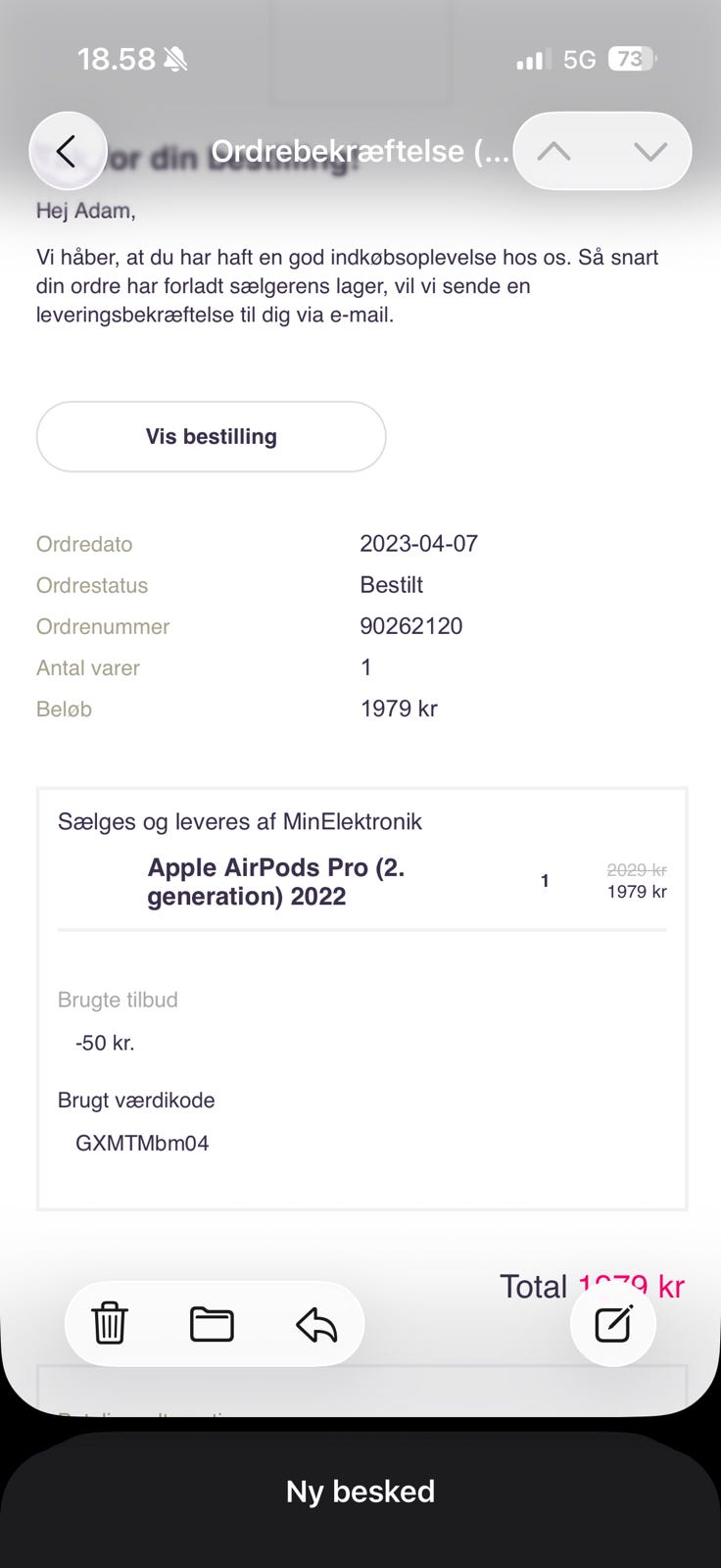Tap the battery indicator in status bar
The height and width of the screenshot is (1568, 721).
632,60
